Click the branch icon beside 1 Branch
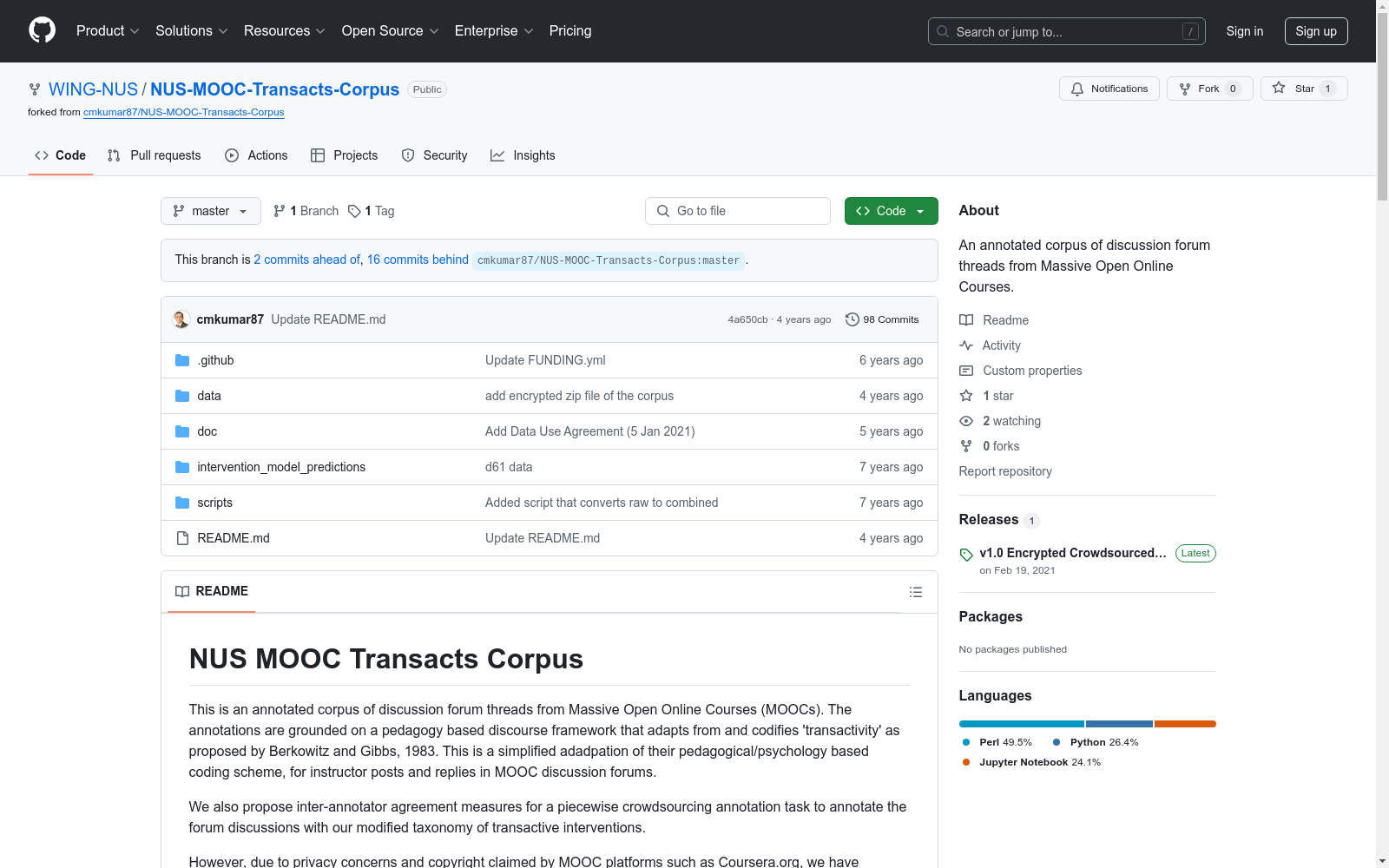Viewport: 1389px width, 868px height. [280, 211]
